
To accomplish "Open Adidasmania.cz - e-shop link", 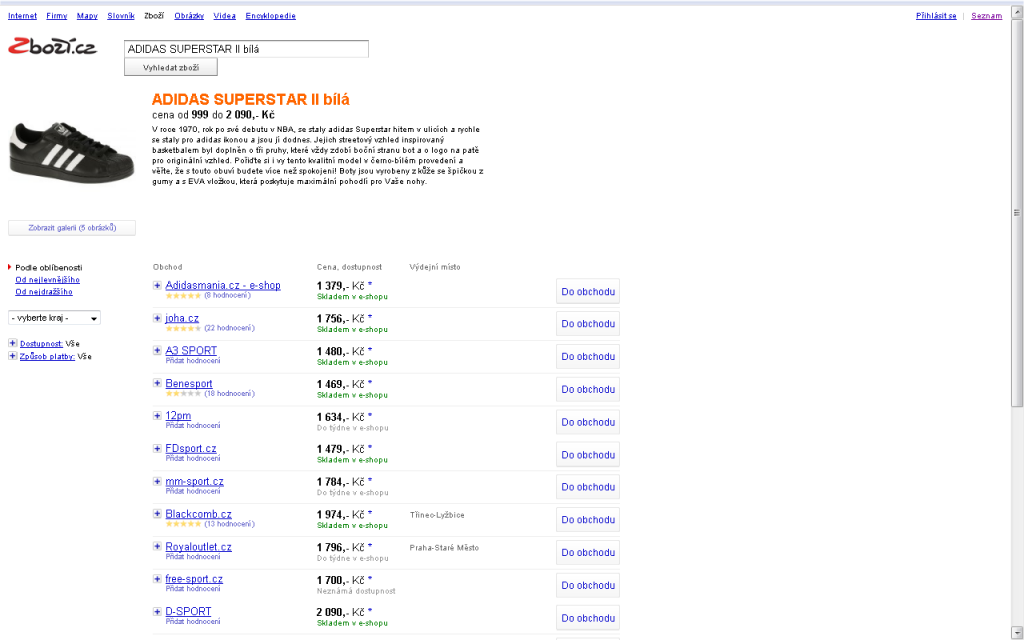I will tap(223, 285).
